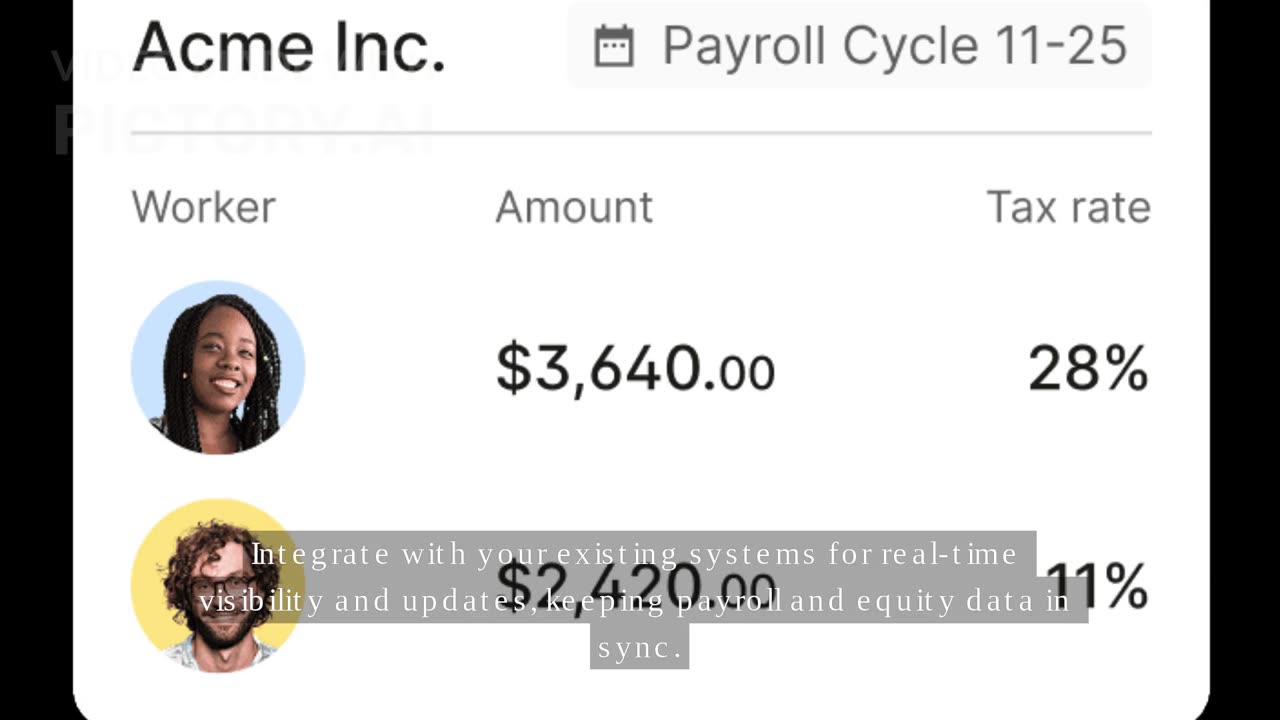Click the Tax rate column header
The width and height of the screenshot is (1280, 720).
click(1068, 207)
